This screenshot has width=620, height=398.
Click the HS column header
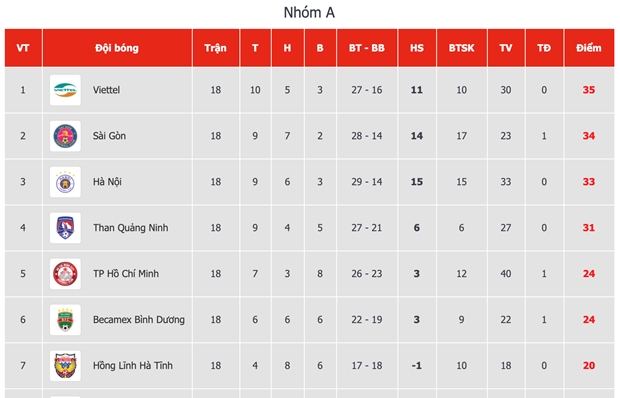[x=417, y=48]
